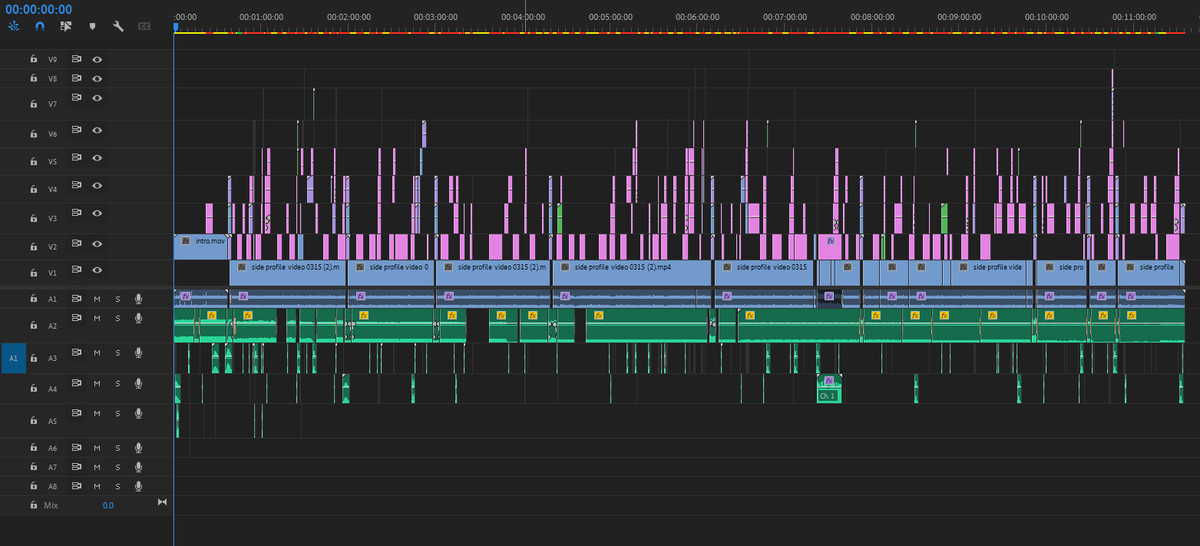Click ruler at 00:05:00:00 mark

point(609,17)
